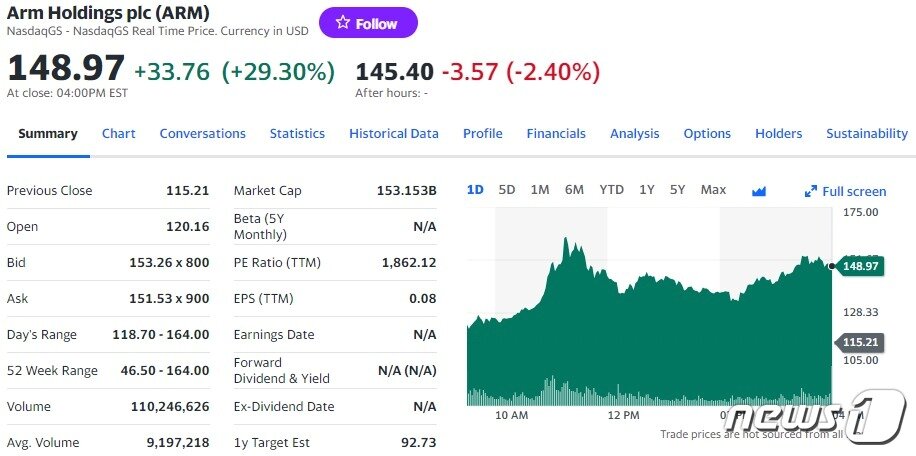The height and width of the screenshot is (456, 916).
Task: Switch to the Options tab
Action: [707, 134]
